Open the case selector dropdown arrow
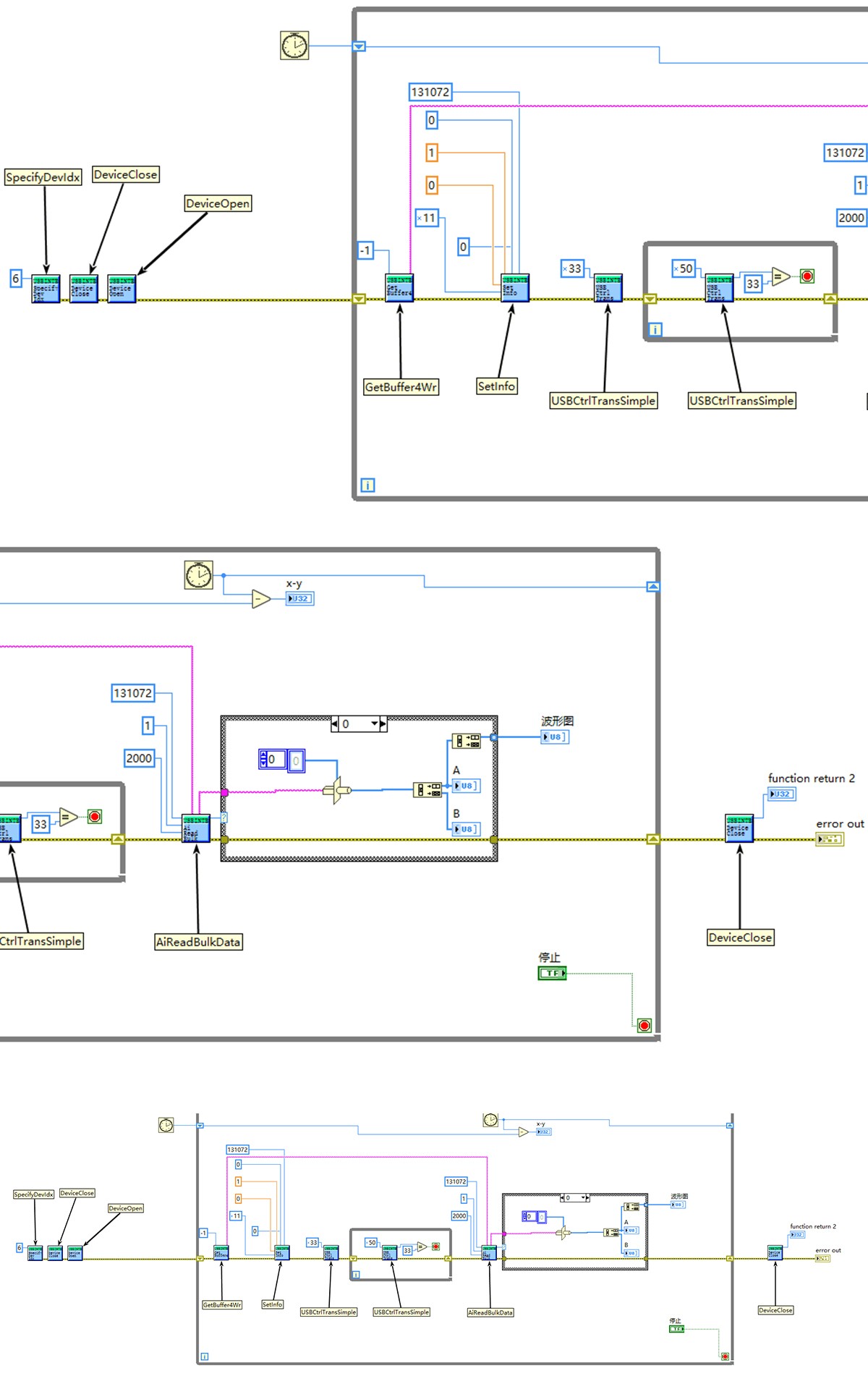Screen dimensions: 868x1384 pyautogui.click(x=375, y=723)
